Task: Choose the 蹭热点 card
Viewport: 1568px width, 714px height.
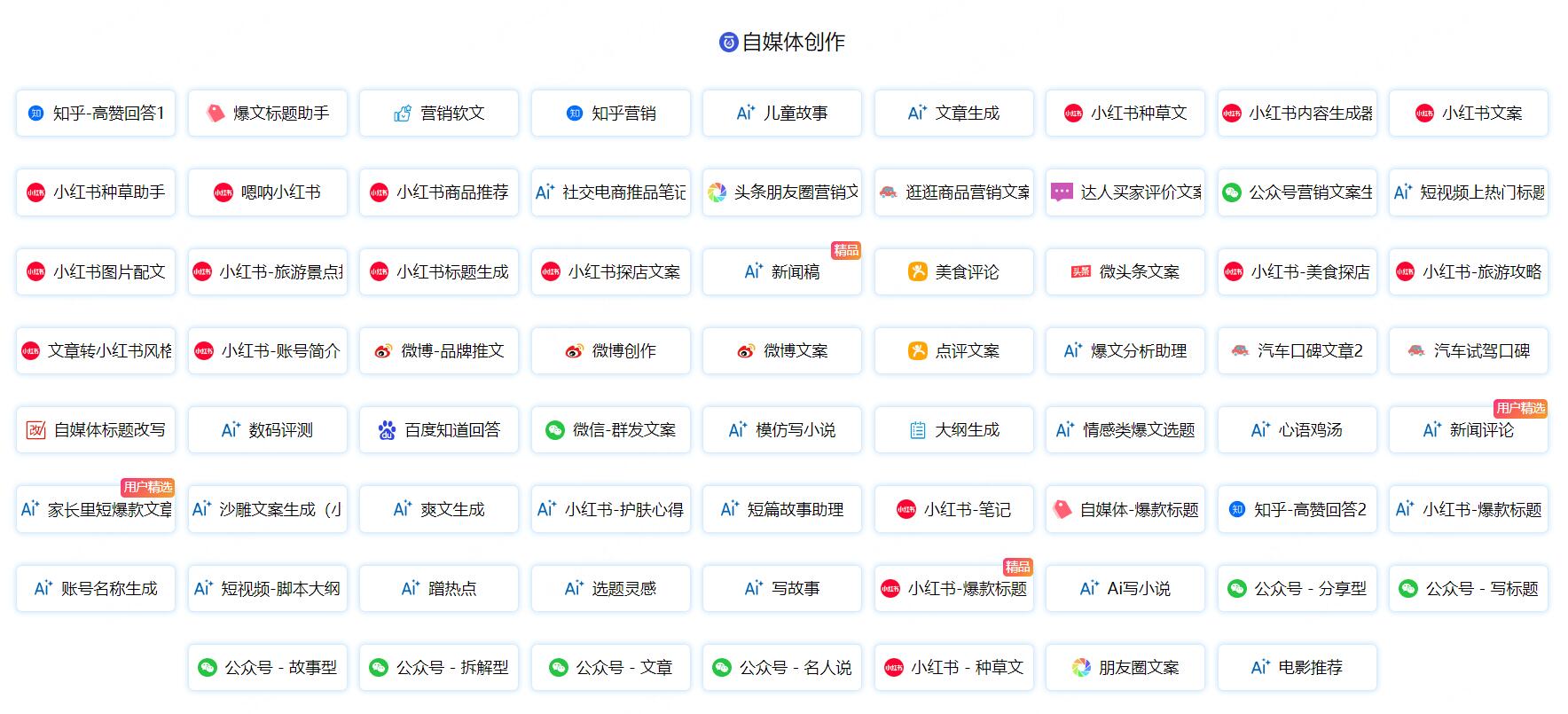Action: (439, 589)
